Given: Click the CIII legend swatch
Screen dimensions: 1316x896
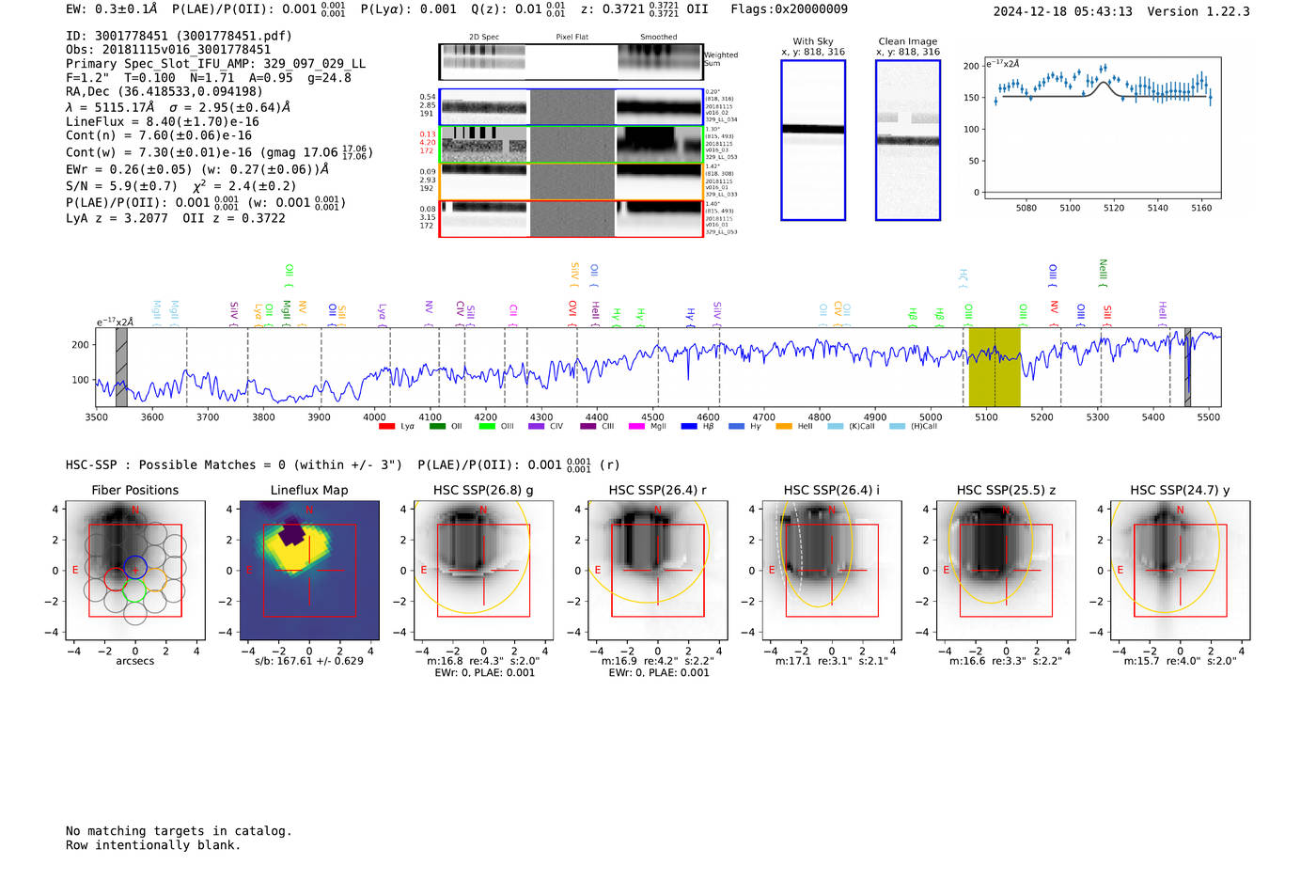Looking at the screenshot, I should pyautogui.click(x=587, y=427).
